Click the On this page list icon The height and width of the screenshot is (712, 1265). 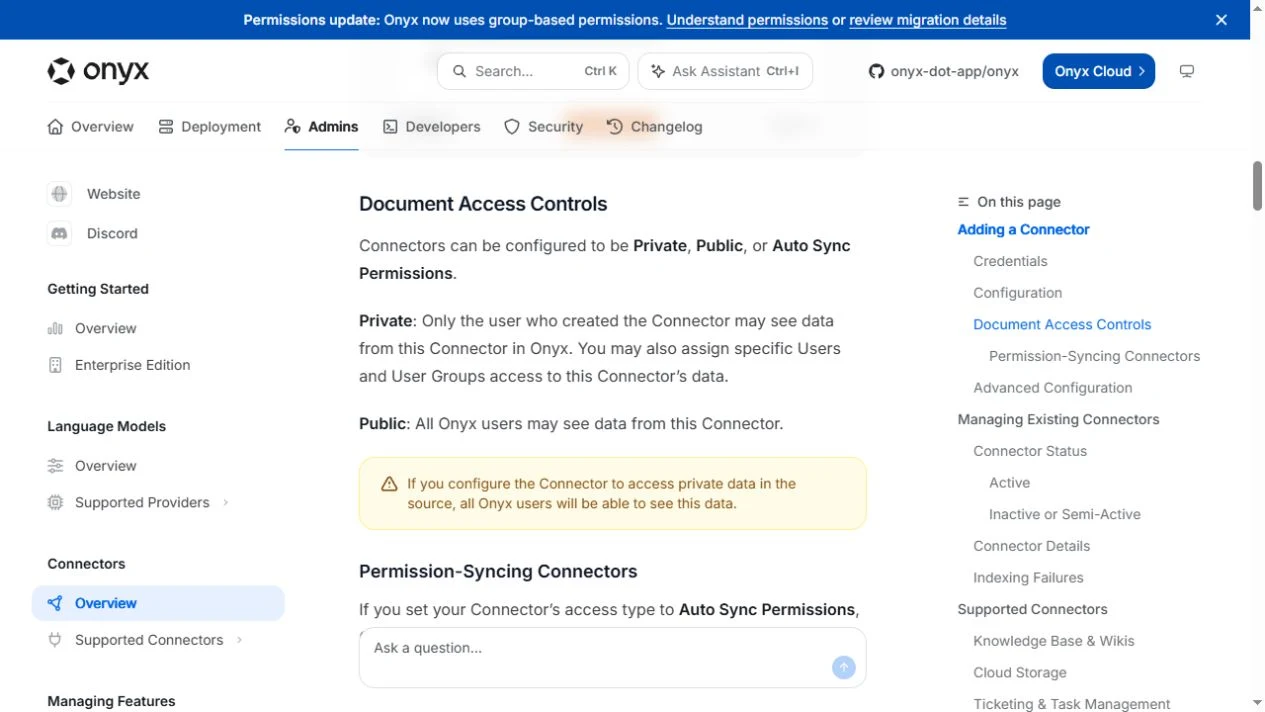[x=963, y=202]
